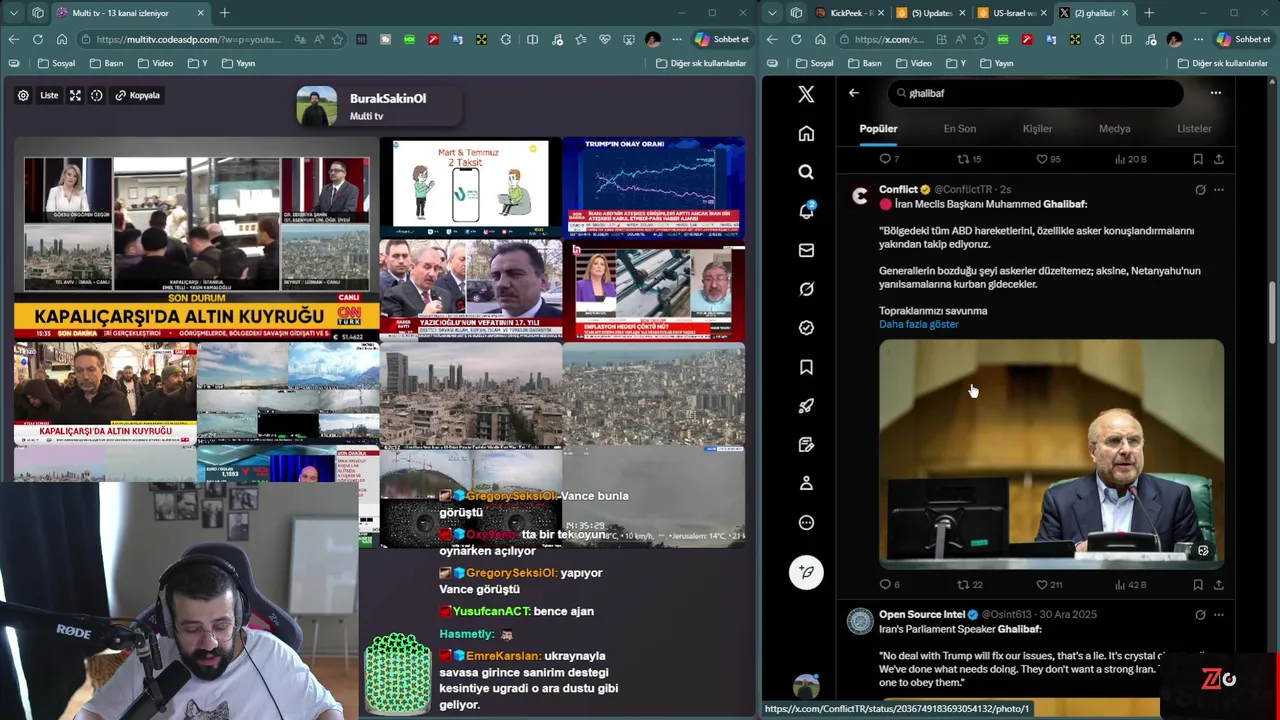Open the Ghalibaf tweet photo
1280x720 pixels.
point(1051,454)
